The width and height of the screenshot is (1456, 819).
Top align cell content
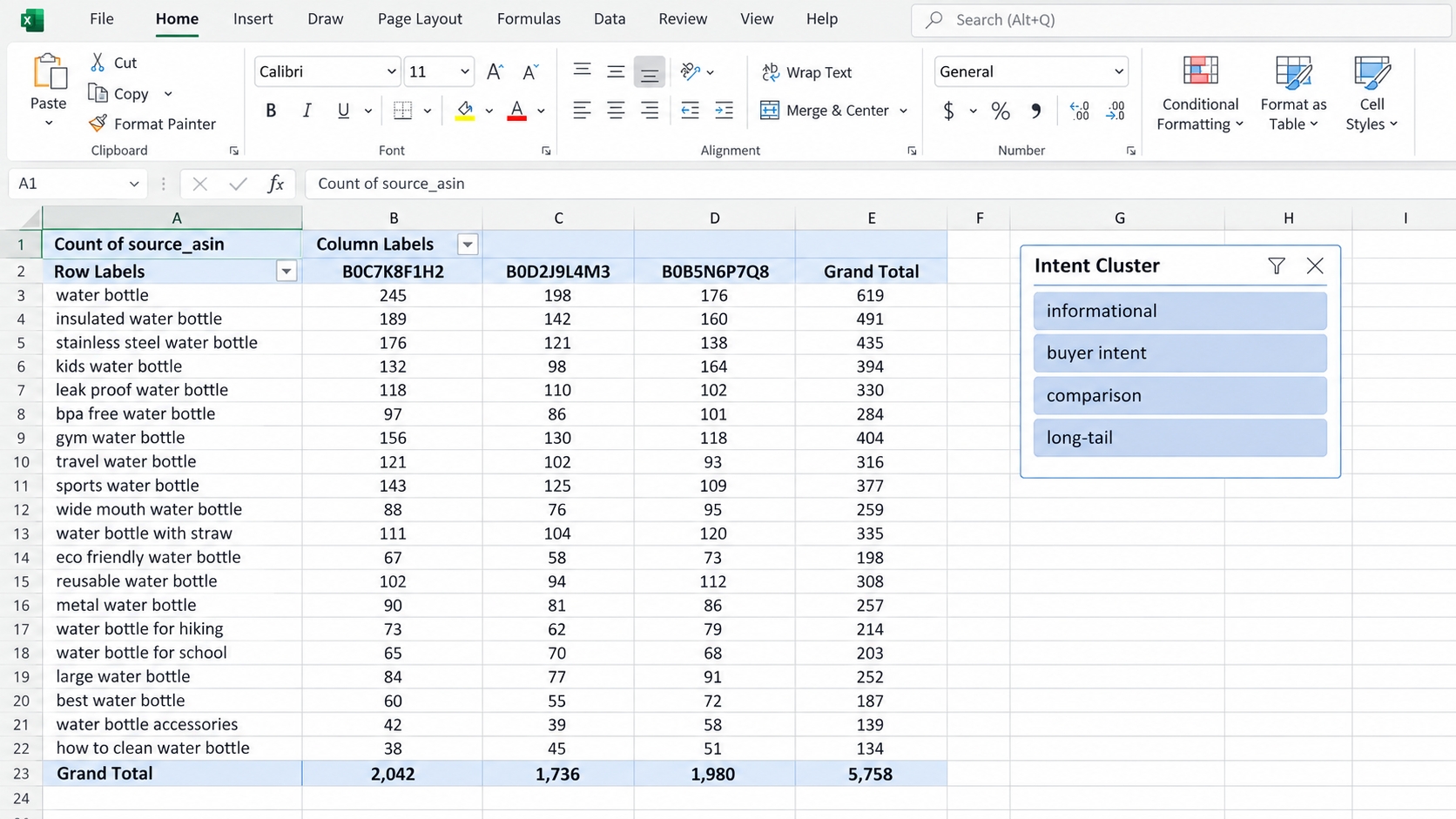(582, 71)
